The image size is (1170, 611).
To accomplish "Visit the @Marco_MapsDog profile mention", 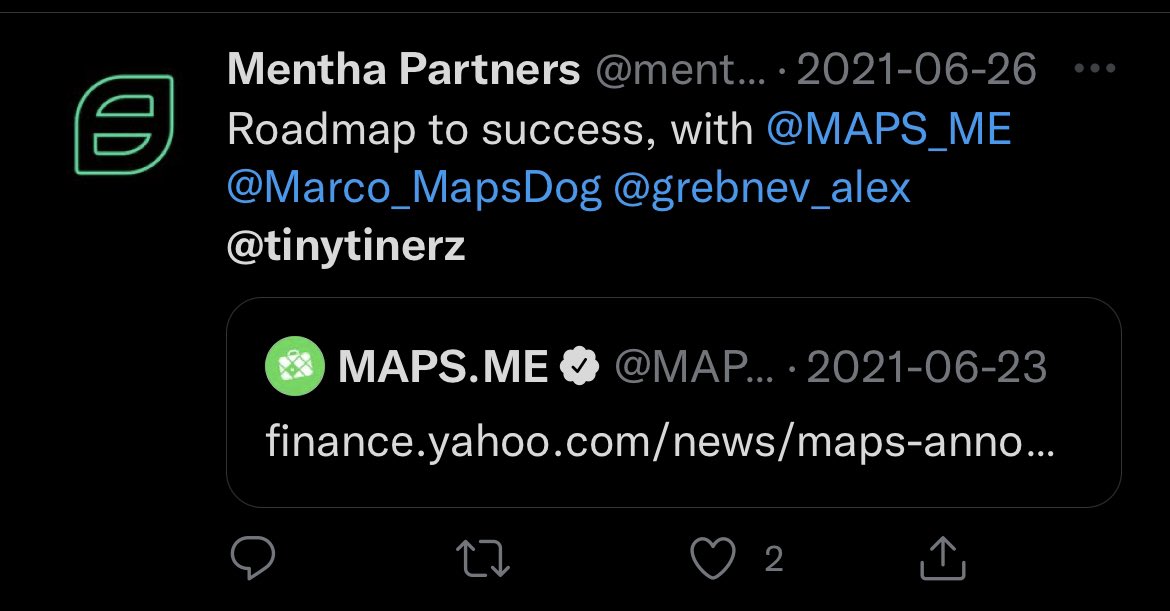I will (x=414, y=188).
